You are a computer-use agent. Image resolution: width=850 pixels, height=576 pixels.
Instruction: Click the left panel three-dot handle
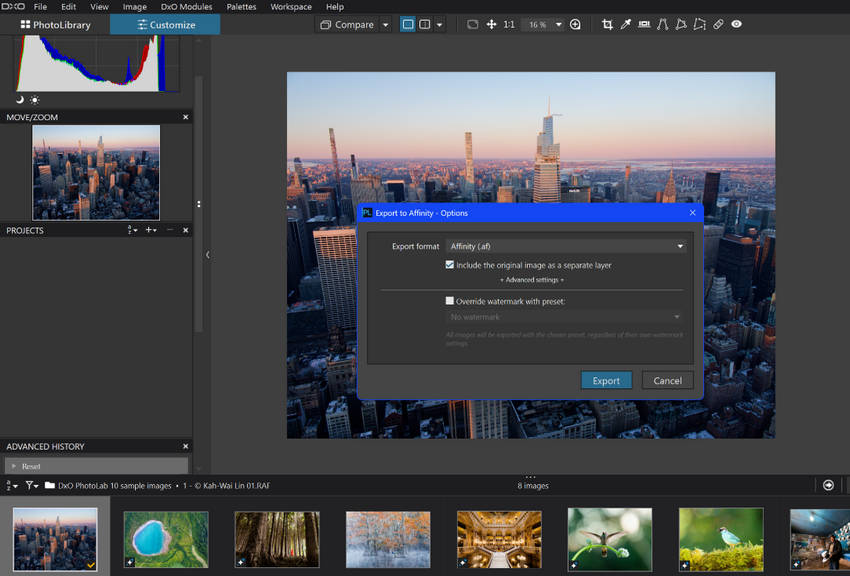click(199, 204)
